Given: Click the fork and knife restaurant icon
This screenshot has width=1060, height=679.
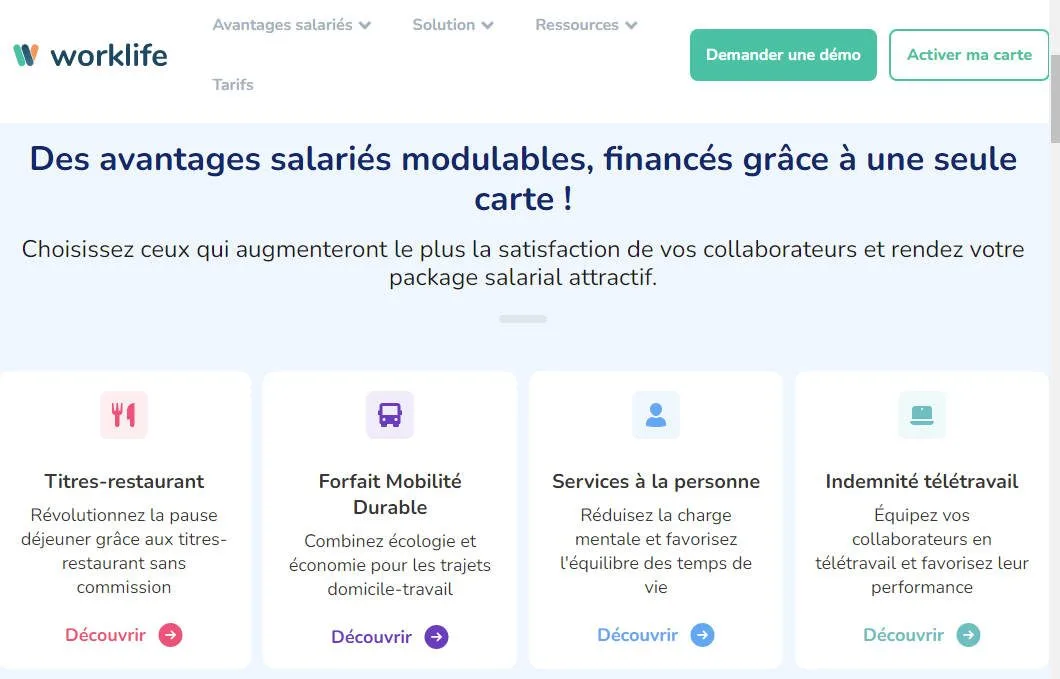Looking at the screenshot, I should 124,415.
